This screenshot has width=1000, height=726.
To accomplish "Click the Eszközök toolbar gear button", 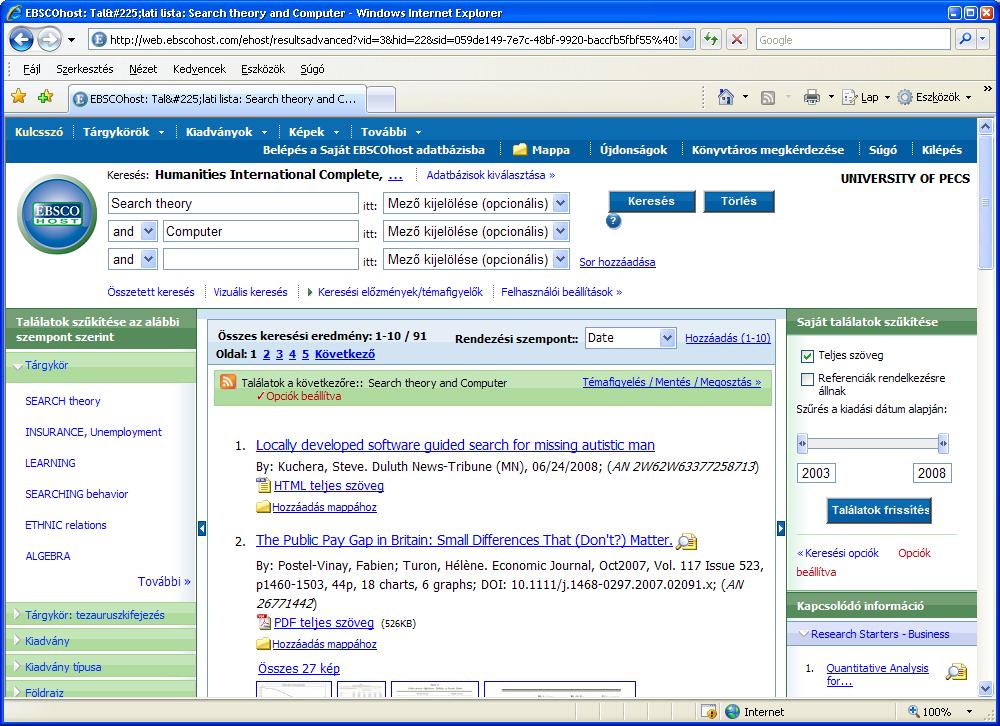I will [x=934, y=97].
